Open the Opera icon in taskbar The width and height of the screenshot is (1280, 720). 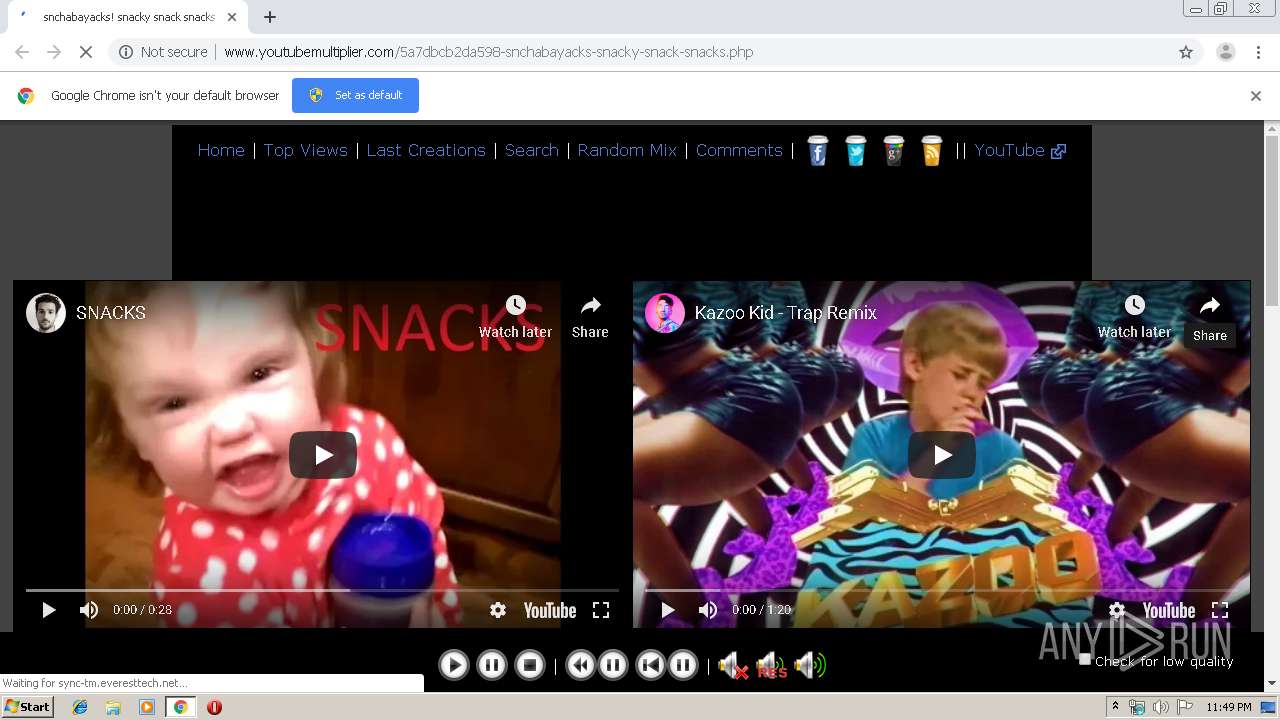(x=214, y=707)
